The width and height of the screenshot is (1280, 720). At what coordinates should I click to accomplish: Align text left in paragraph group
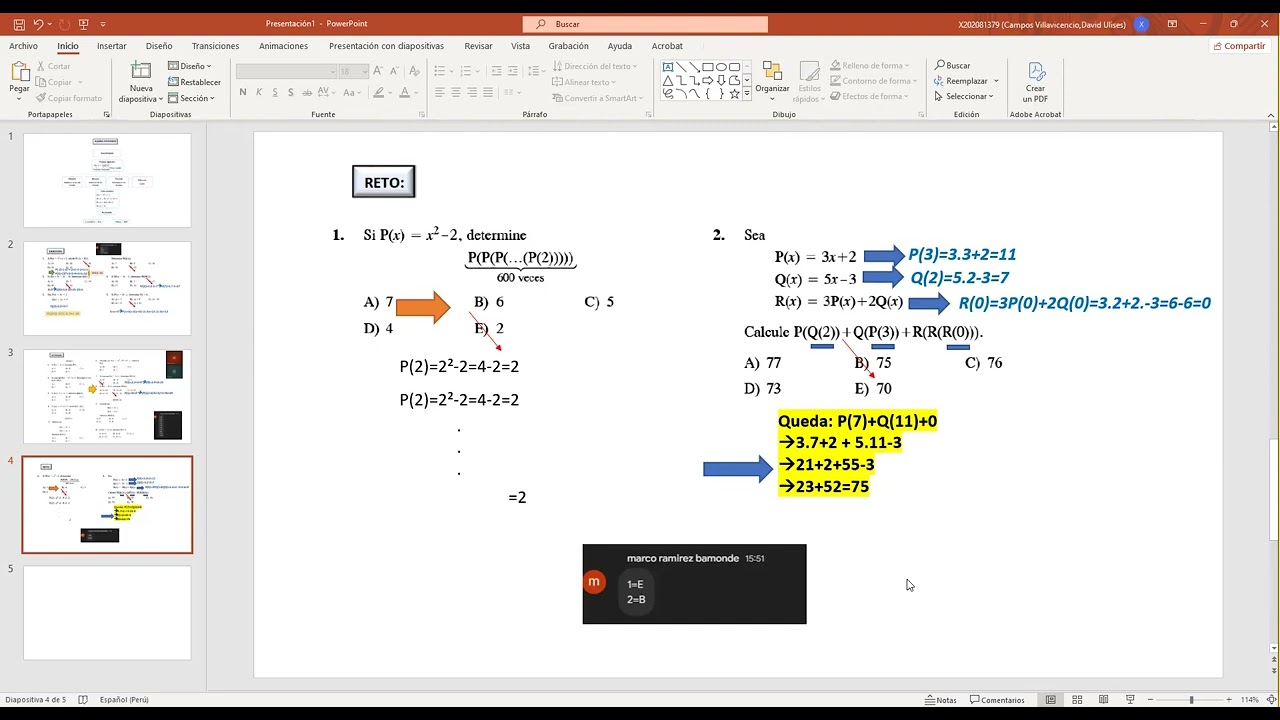[x=440, y=92]
